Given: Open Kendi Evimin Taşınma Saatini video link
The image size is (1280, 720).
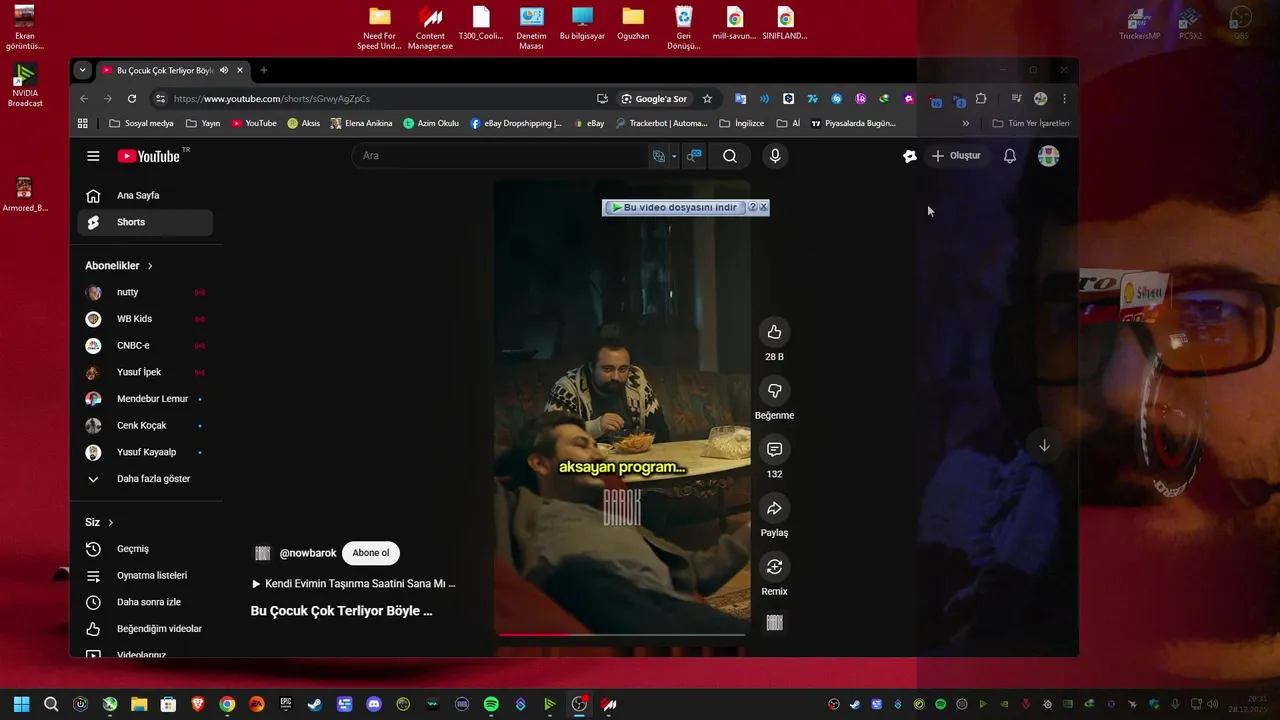Looking at the screenshot, I should click(x=353, y=584).
